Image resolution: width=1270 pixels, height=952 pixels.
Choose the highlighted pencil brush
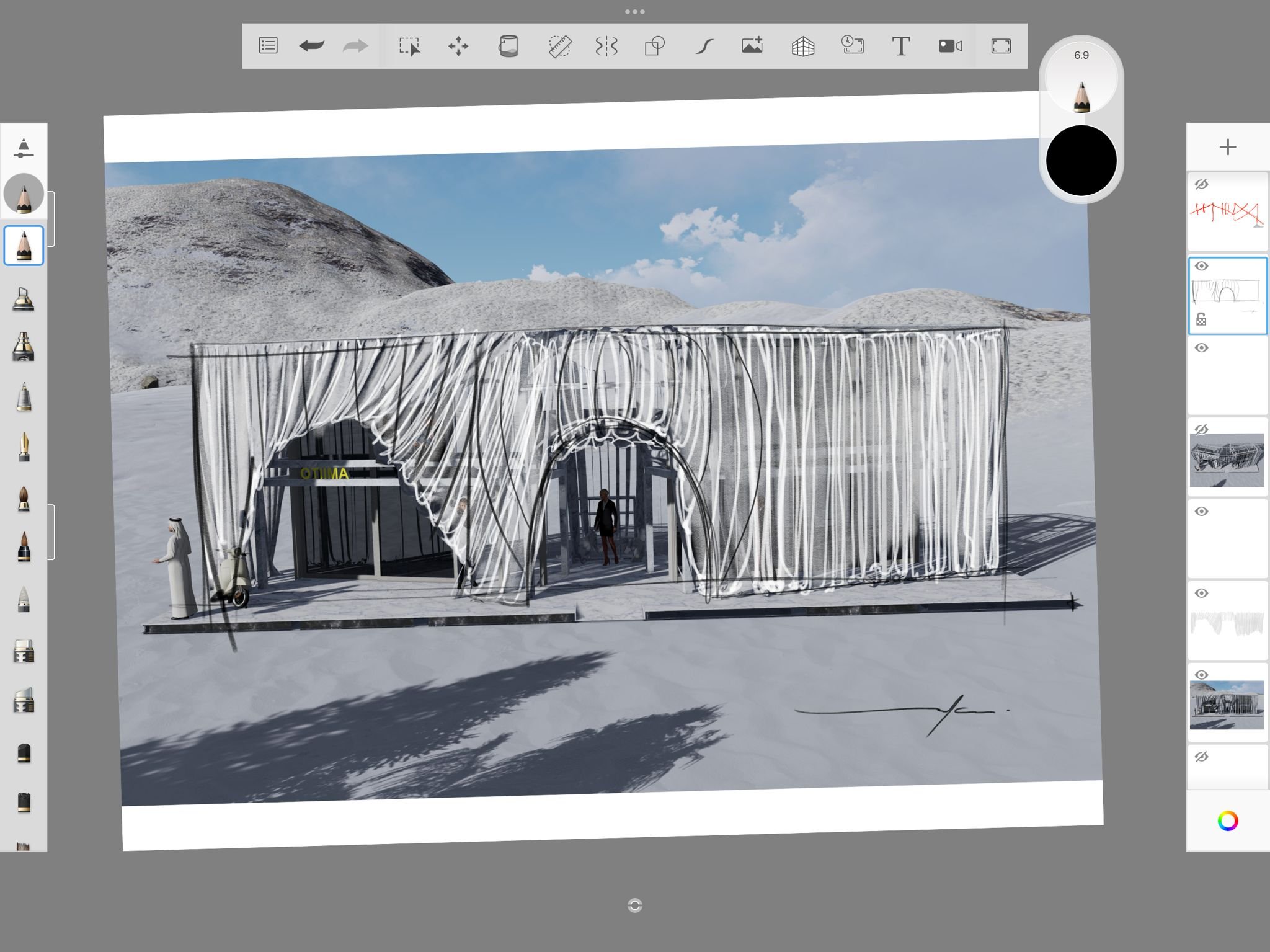point(24,246)
